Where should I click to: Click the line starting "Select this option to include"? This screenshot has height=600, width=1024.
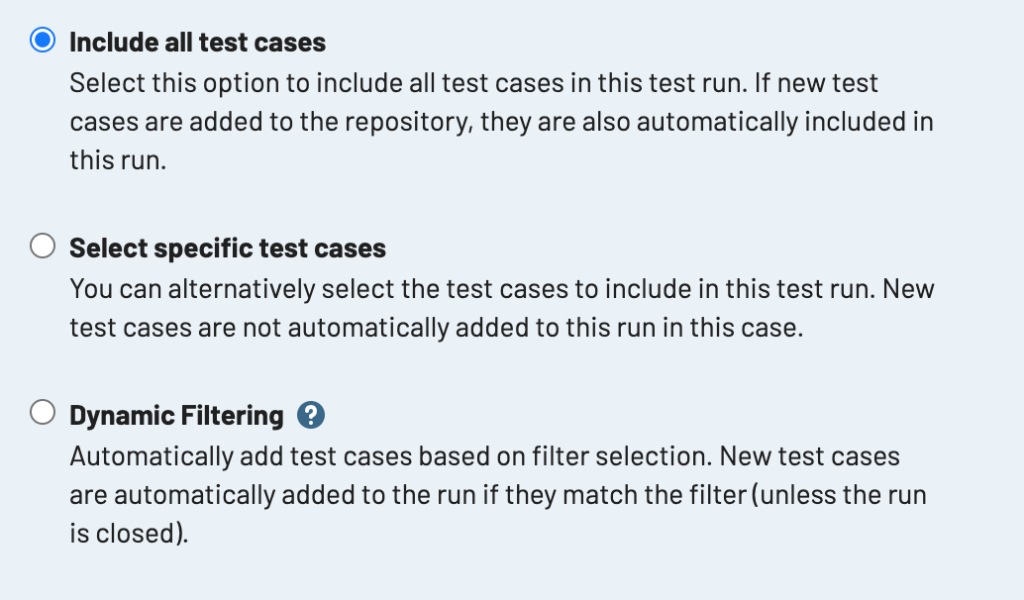473,82
